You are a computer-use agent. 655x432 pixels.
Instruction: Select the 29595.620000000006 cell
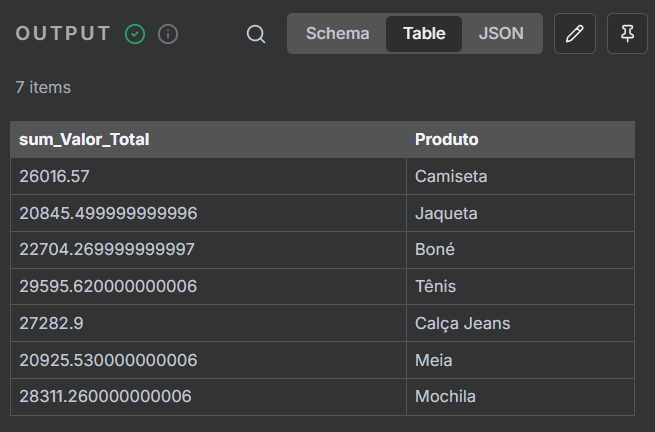tap(208, 287)
